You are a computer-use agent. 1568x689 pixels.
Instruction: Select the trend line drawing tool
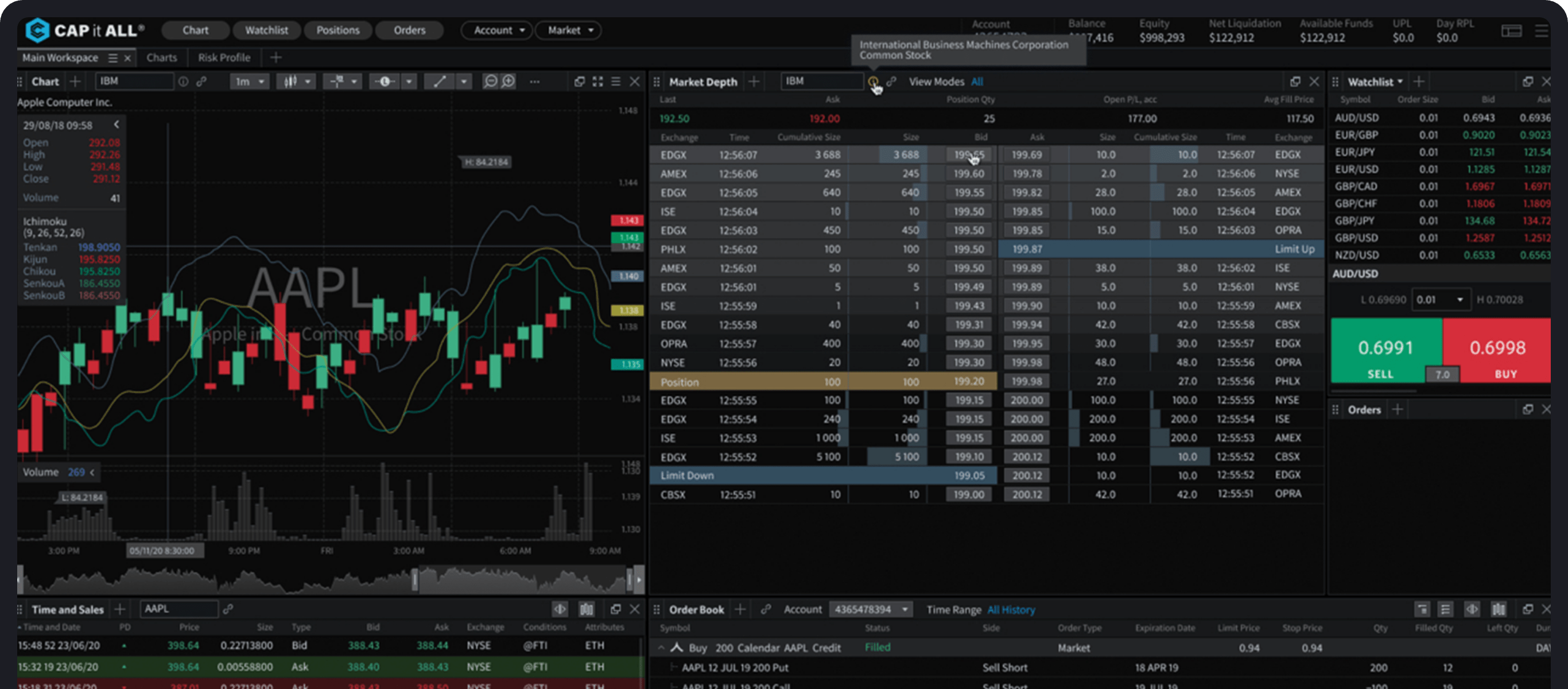(x=439, y=82)
